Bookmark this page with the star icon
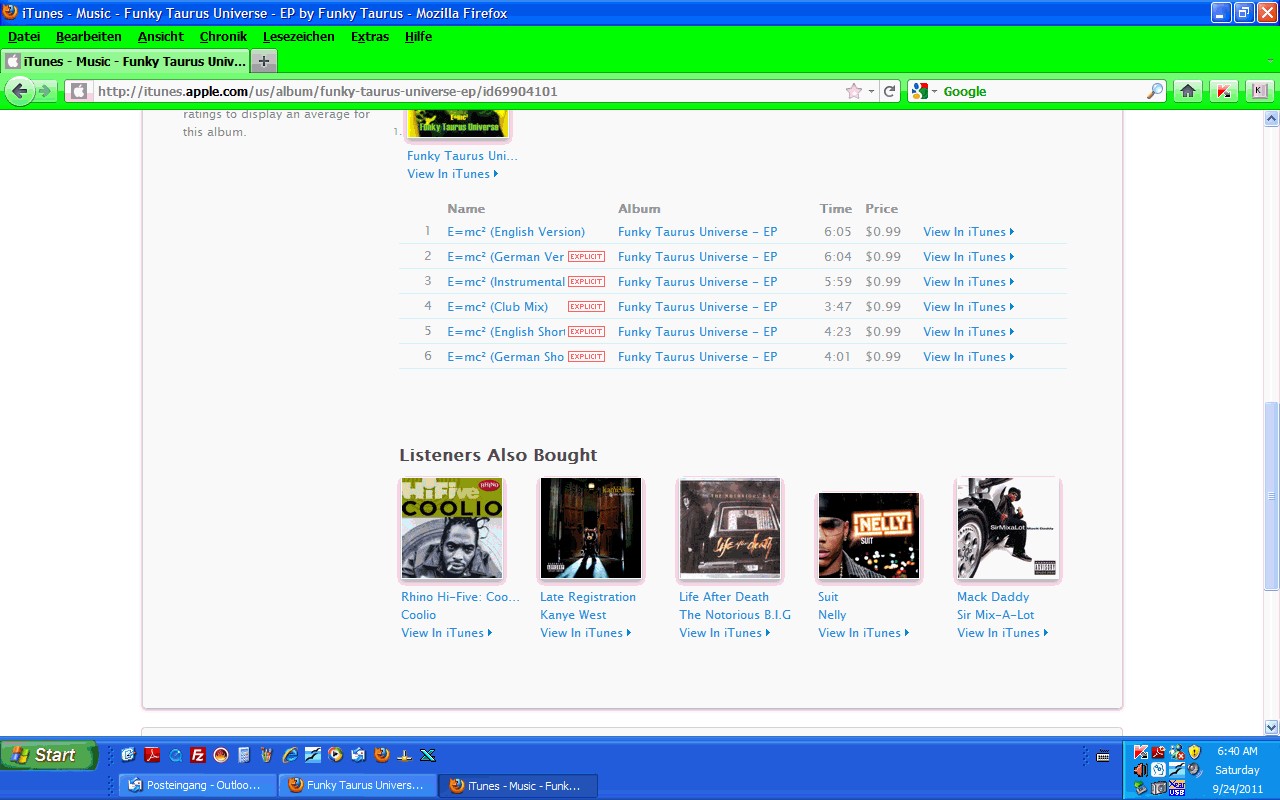 pos(853,91)
